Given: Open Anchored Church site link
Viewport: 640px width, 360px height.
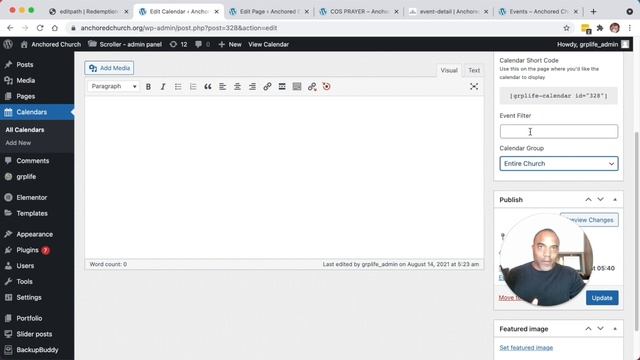Looking at the screenshot, I should coord(51,44).
